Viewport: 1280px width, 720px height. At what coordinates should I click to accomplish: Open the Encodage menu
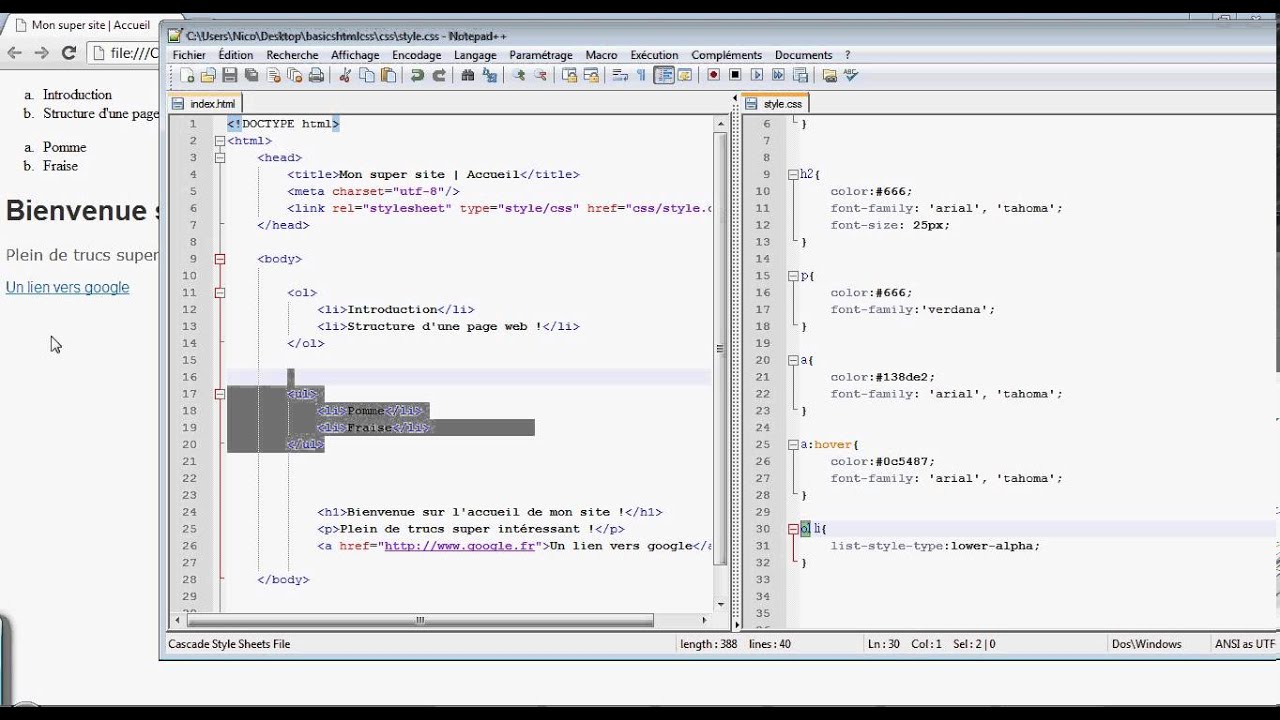tap(416, 55)
